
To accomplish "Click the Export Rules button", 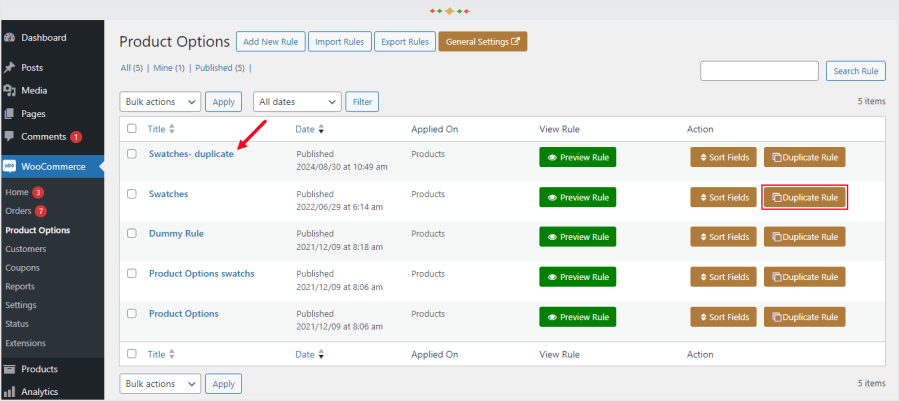I will click(405, 42).
